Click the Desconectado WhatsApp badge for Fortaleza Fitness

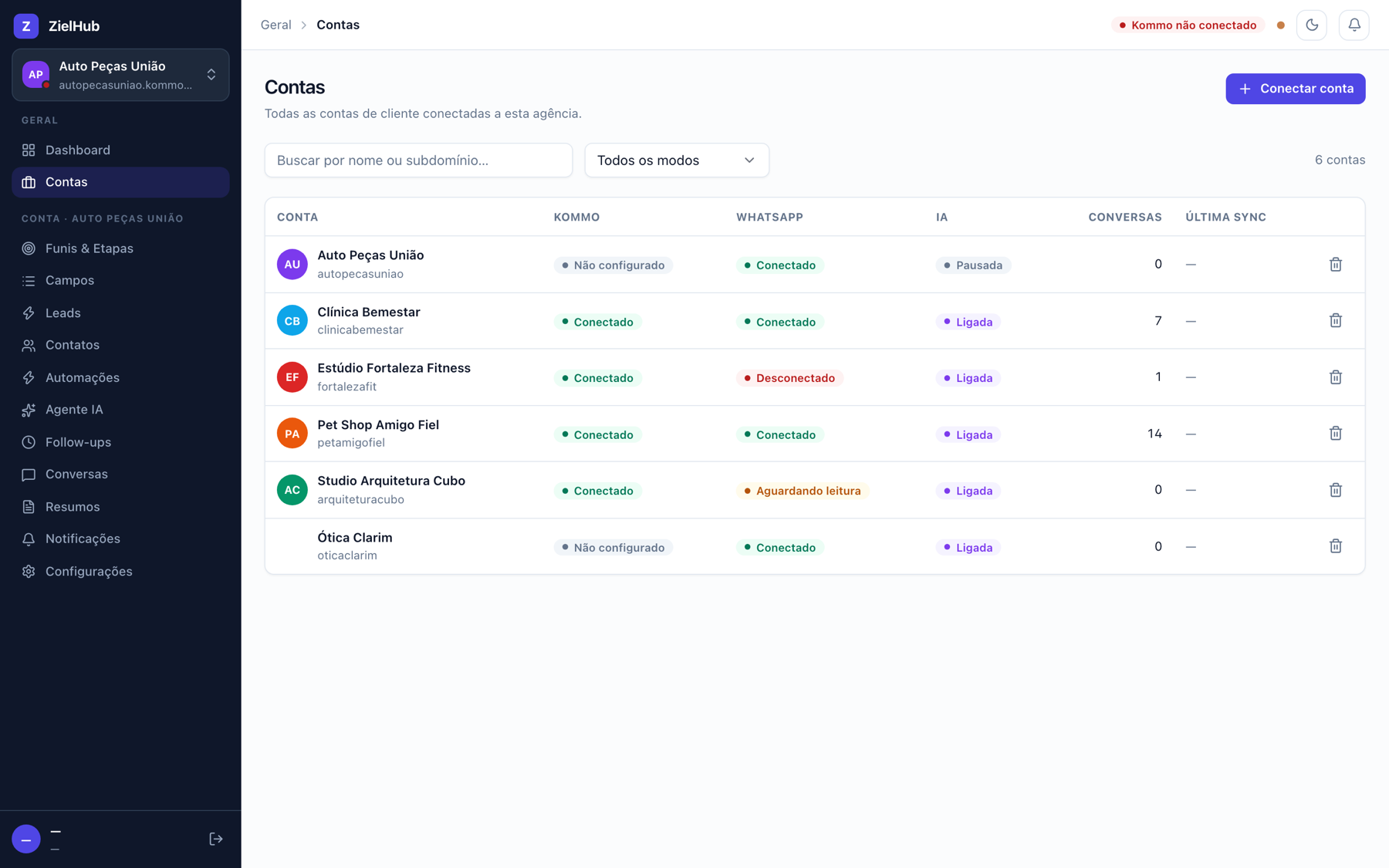tap(789, 378)
